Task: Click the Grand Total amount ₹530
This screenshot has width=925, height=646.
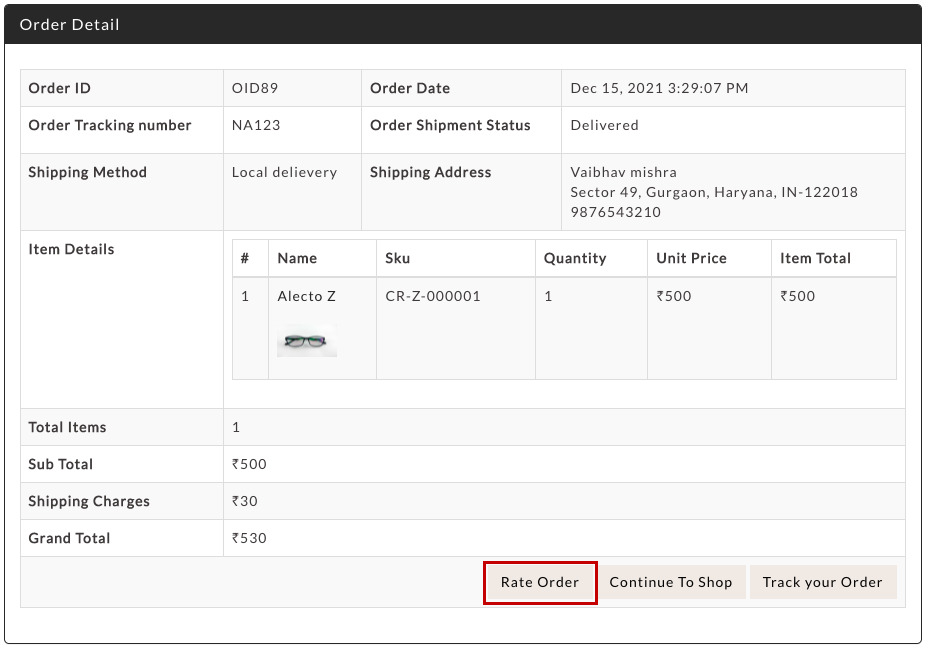Action: click(x=250, y=538)
